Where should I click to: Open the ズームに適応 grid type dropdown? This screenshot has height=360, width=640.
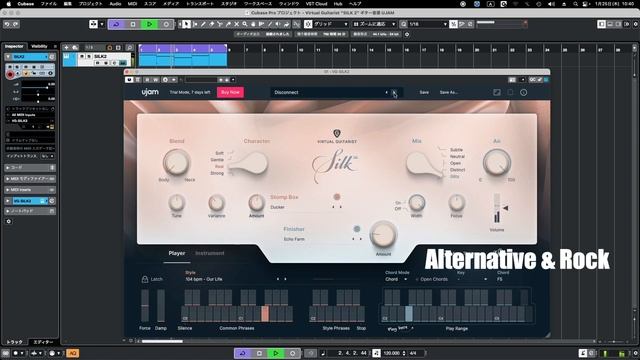pyautogui.click(x=374, y=24)
